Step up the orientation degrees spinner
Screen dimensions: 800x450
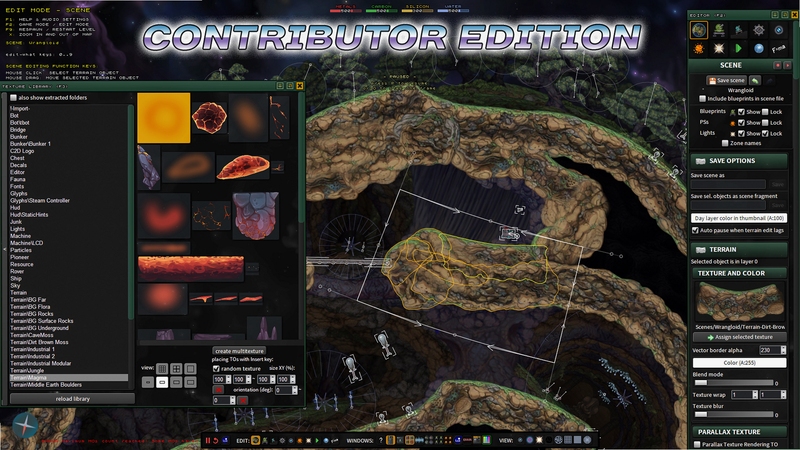(294, 388)
